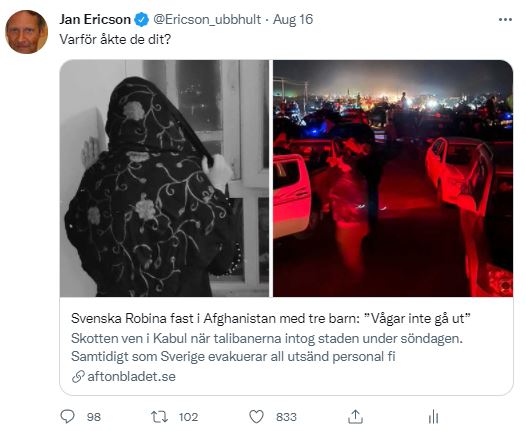
Task: Open the red-lit night street photo
Action: (393, 178)
